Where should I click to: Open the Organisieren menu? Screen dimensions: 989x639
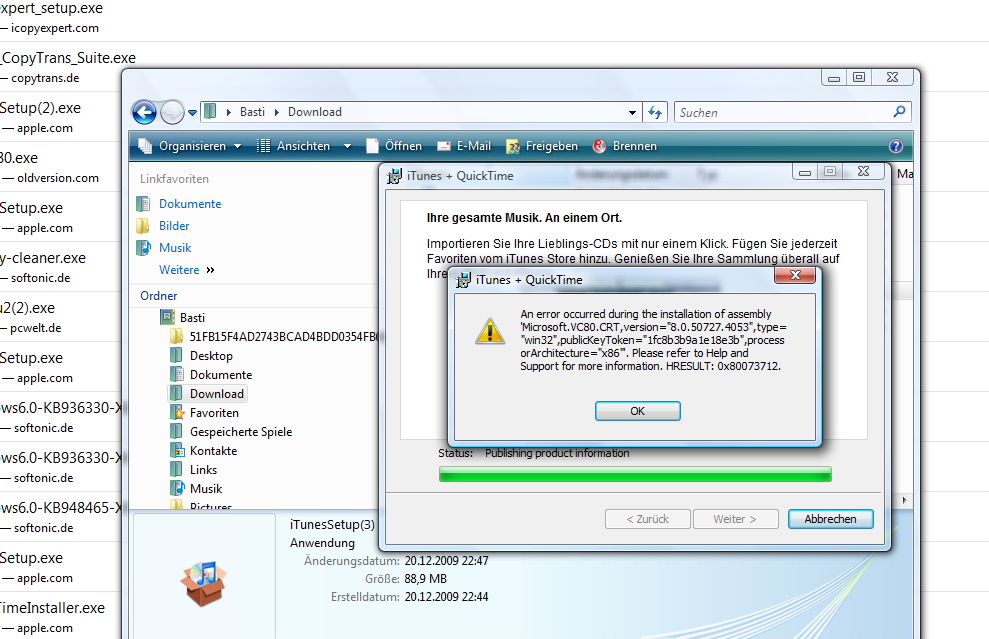(190, 146)
